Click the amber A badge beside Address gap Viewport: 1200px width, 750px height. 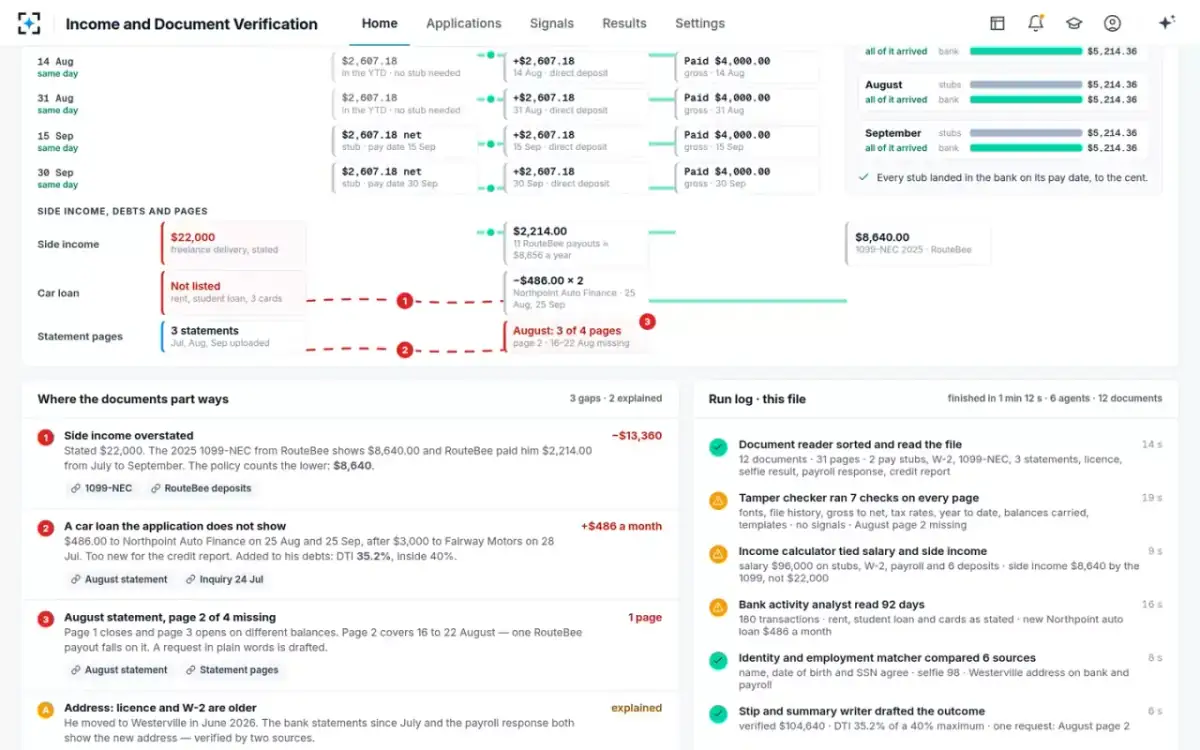[46, 710]
